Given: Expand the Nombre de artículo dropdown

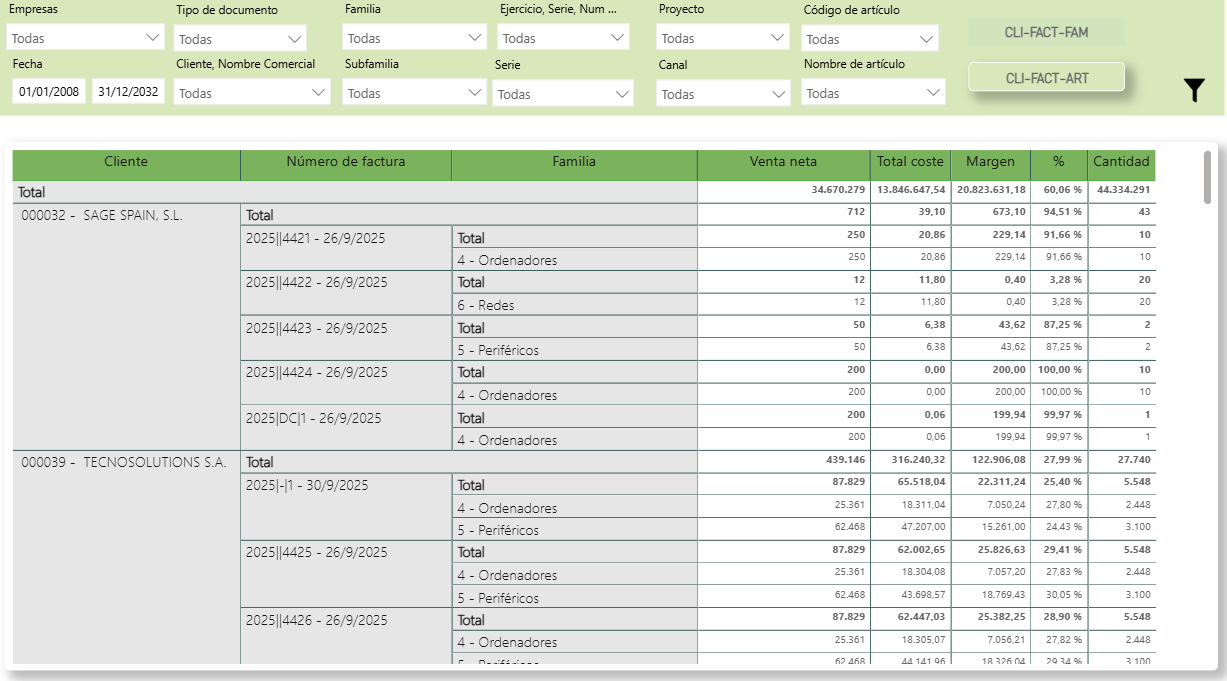Looking at the screenshot, I should tap(873, 93).
